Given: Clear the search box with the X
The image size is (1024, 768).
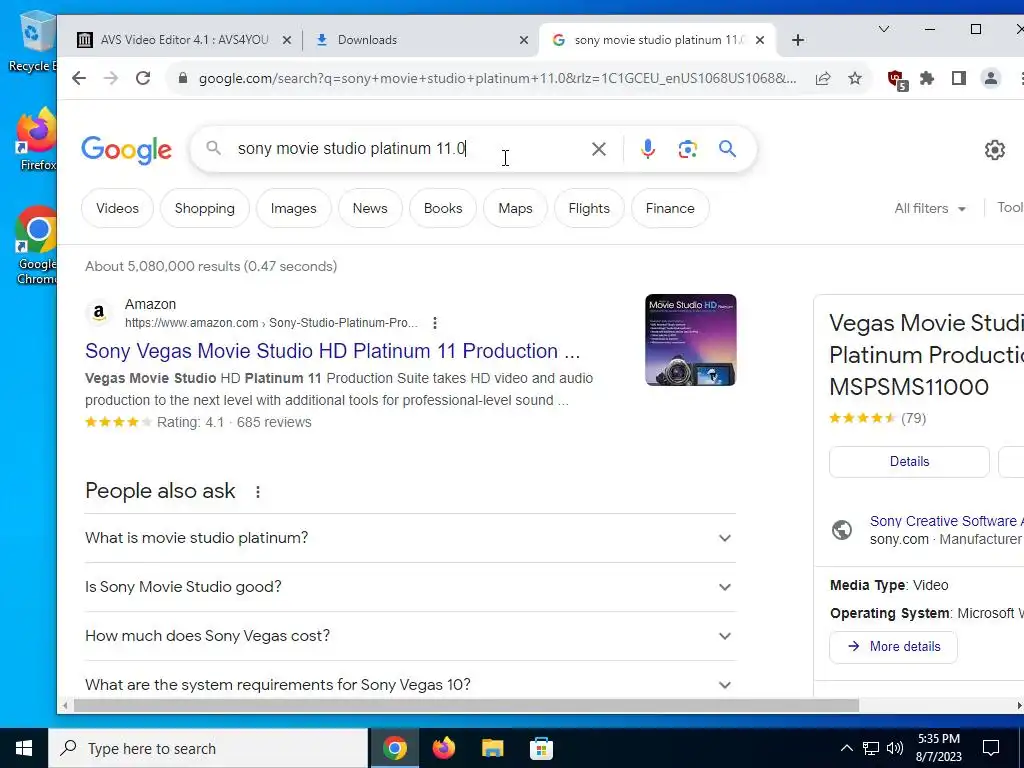Looking at the screenshot, I should (x=598, y=149).
